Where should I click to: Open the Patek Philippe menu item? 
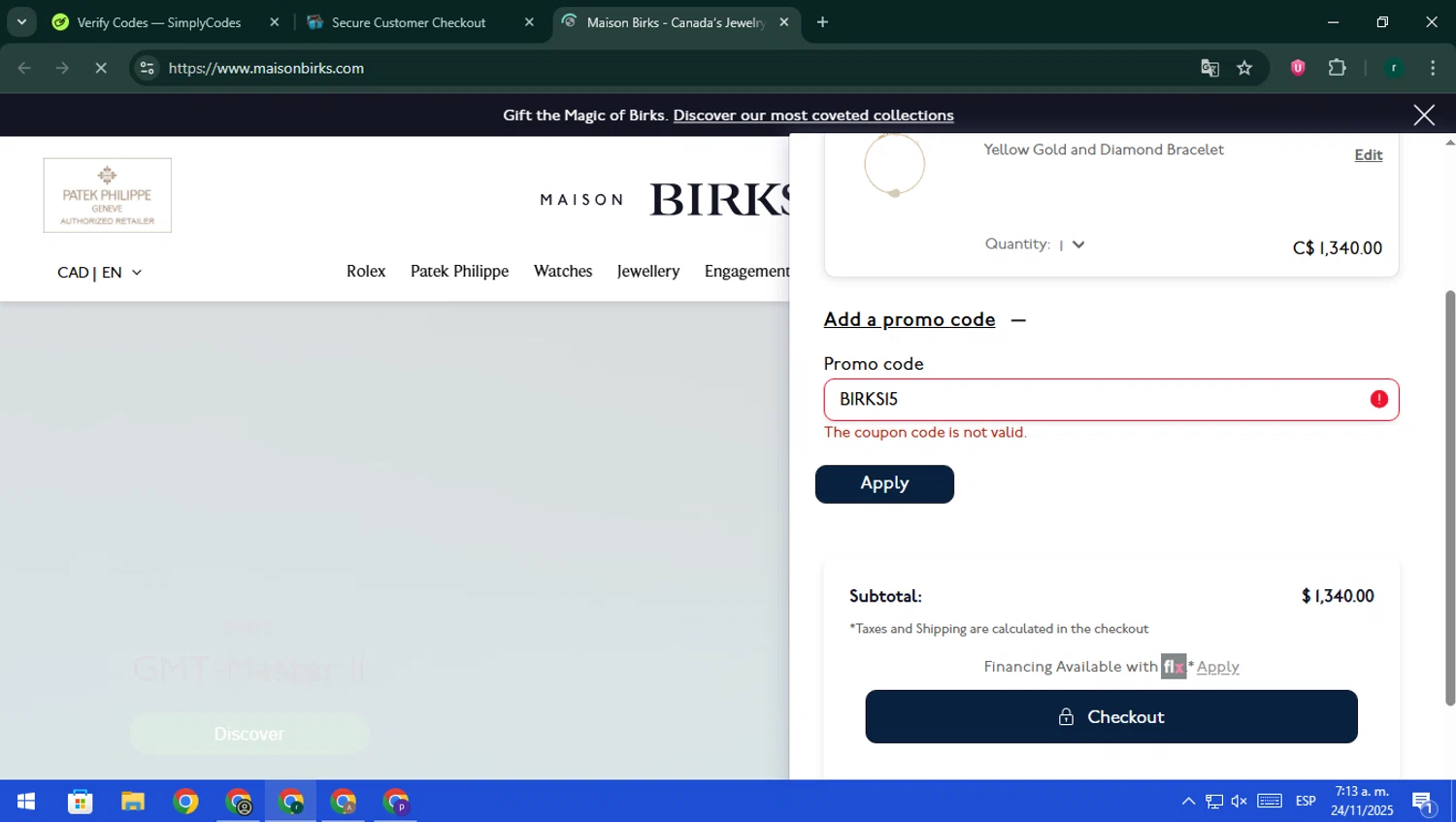click(x=459, y=271)
